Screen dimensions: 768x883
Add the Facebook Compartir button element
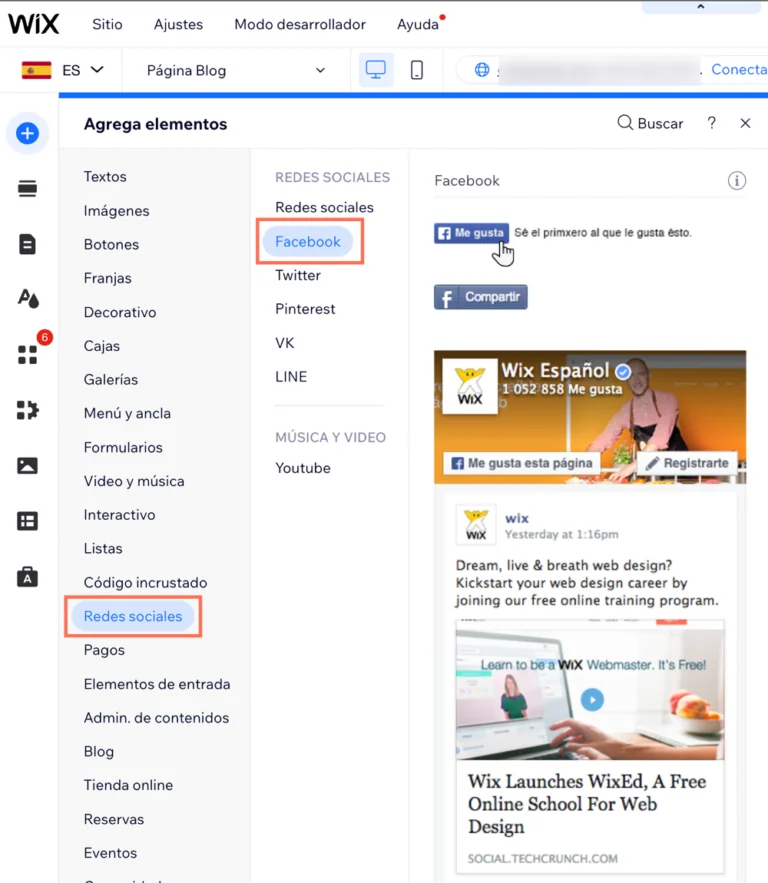[x=480, y=297]
